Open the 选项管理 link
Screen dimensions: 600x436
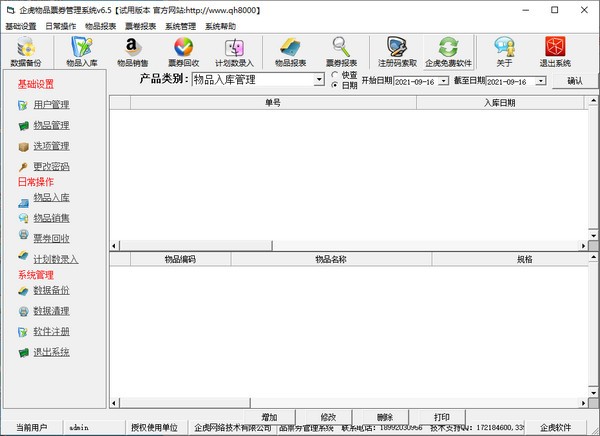(x=51, y=146)
